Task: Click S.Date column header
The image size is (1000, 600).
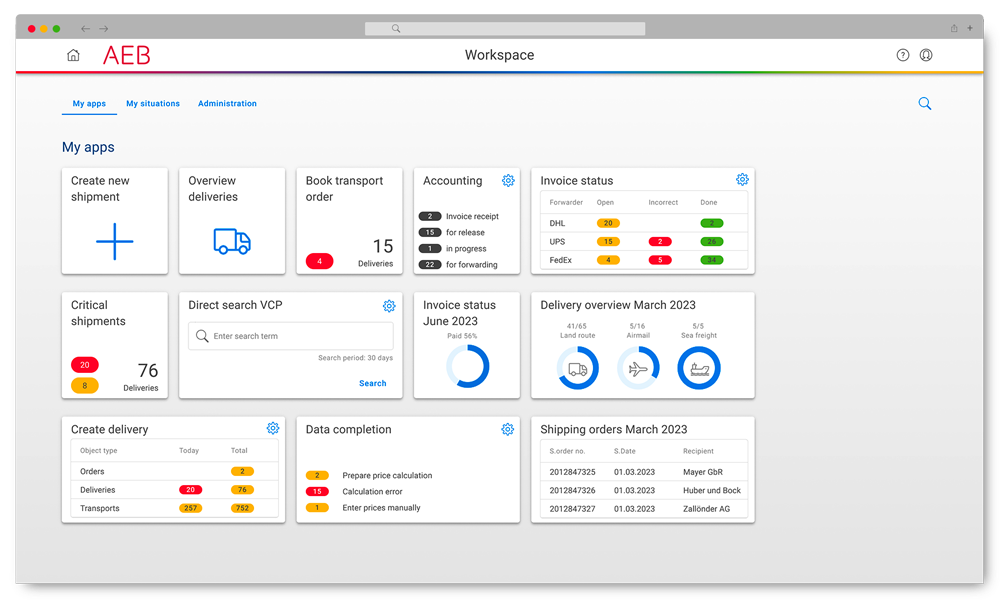Action: point(625,451)
